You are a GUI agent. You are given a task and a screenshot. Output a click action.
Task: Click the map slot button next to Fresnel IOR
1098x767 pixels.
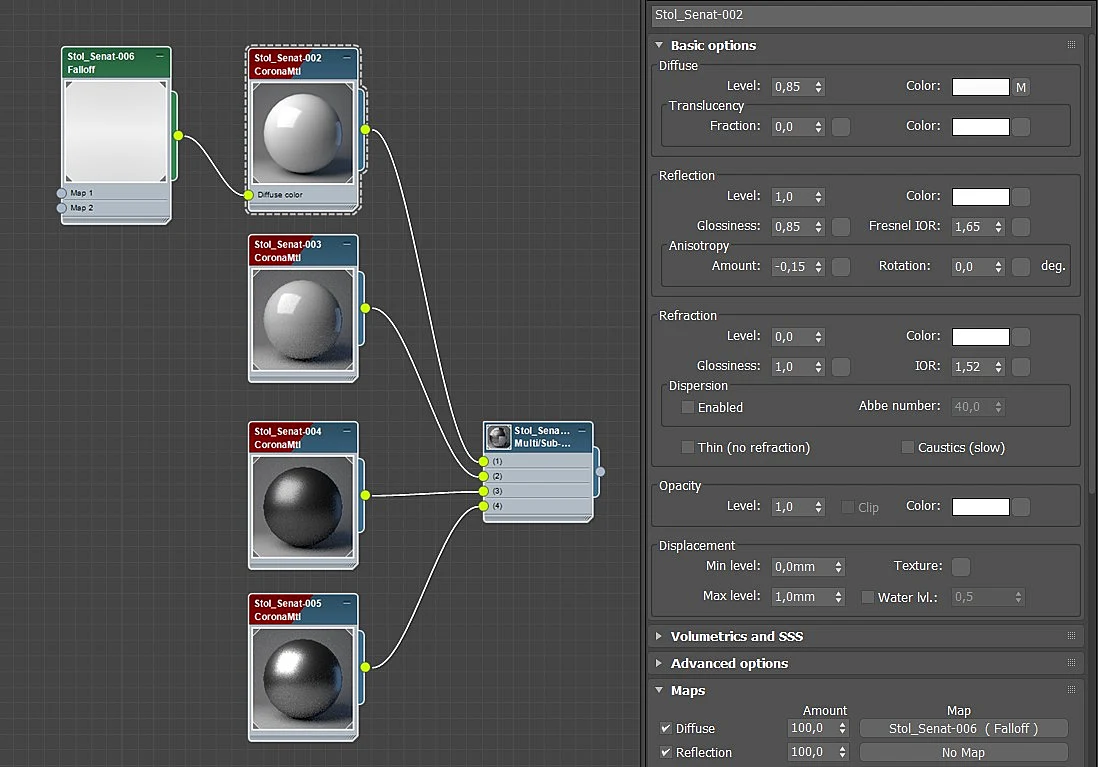click(1021, 226)
